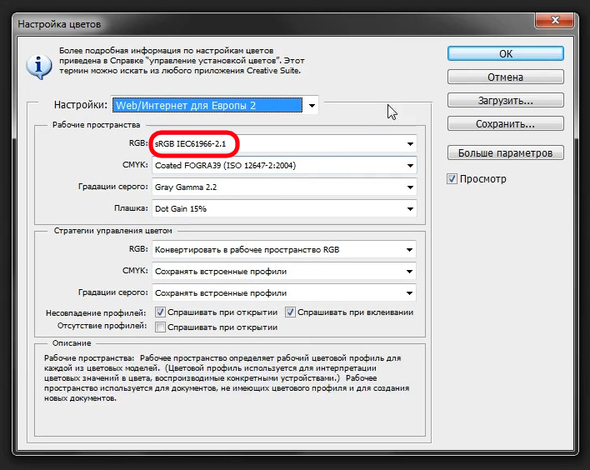The image size is (590, 470).
Task: Click the Больше параметров button
Action: point(505,153)
